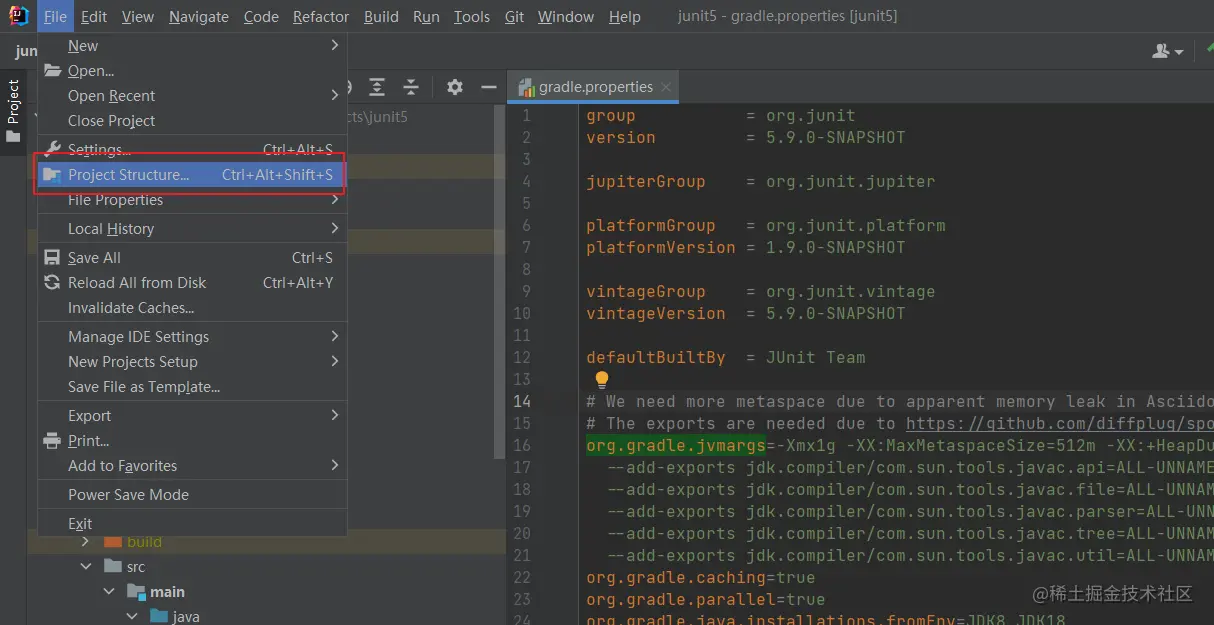This screenshot has height=625, width=1214.
Task: Select the src folder in tree
Action: click(136, 566)
